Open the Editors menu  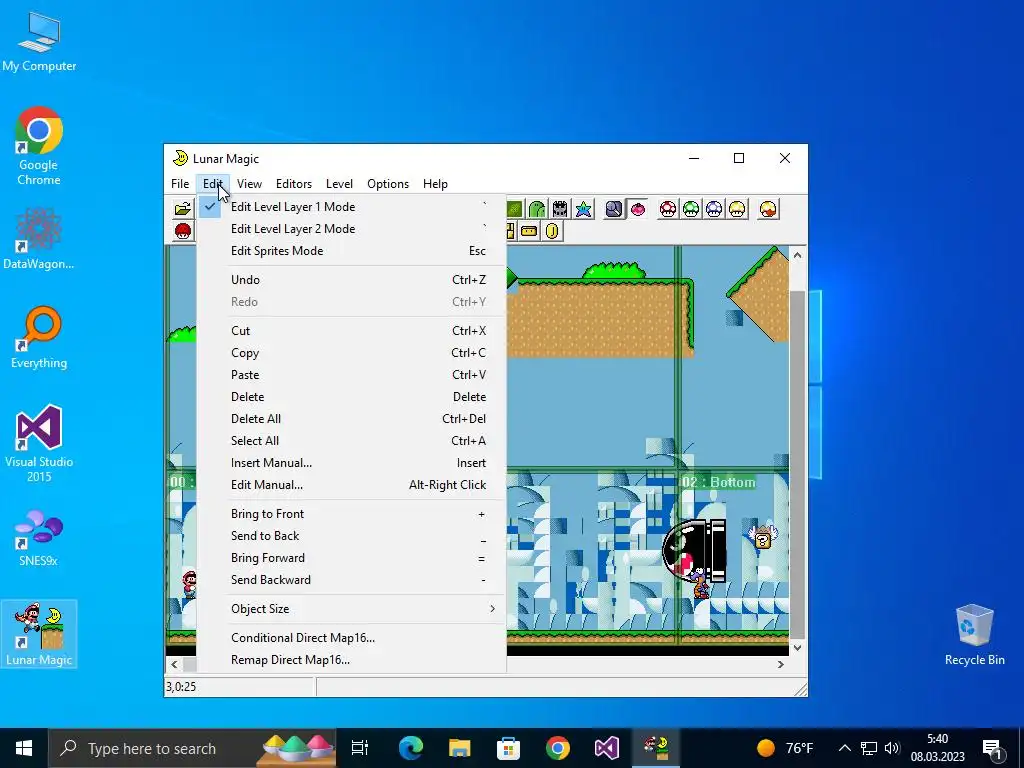tap(294, 184)
